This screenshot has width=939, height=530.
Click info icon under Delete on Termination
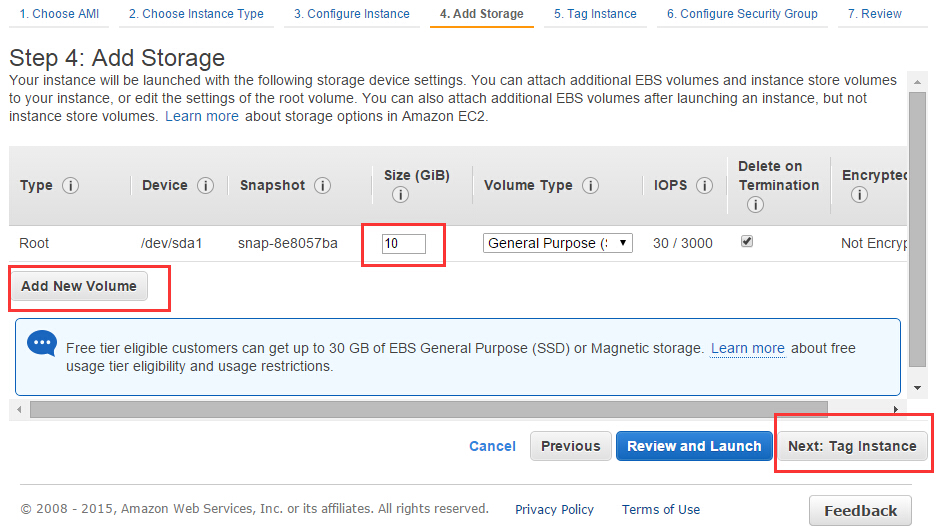[756, 205]
